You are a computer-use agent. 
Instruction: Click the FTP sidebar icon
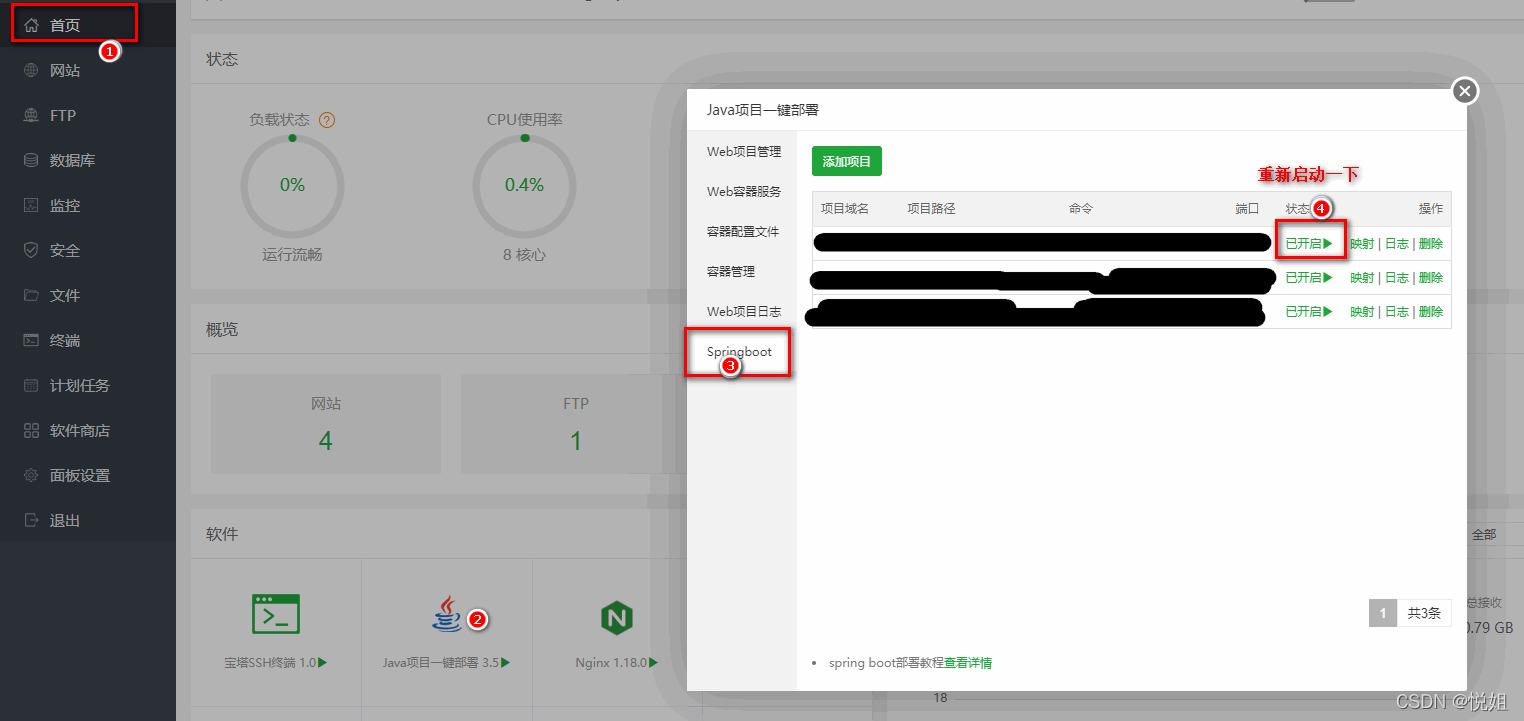31,115
